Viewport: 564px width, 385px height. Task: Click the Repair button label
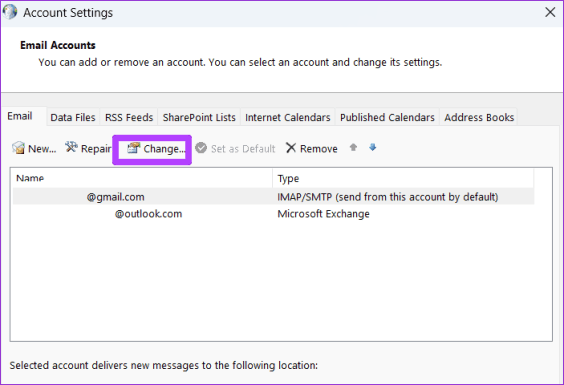click(96, 149)
